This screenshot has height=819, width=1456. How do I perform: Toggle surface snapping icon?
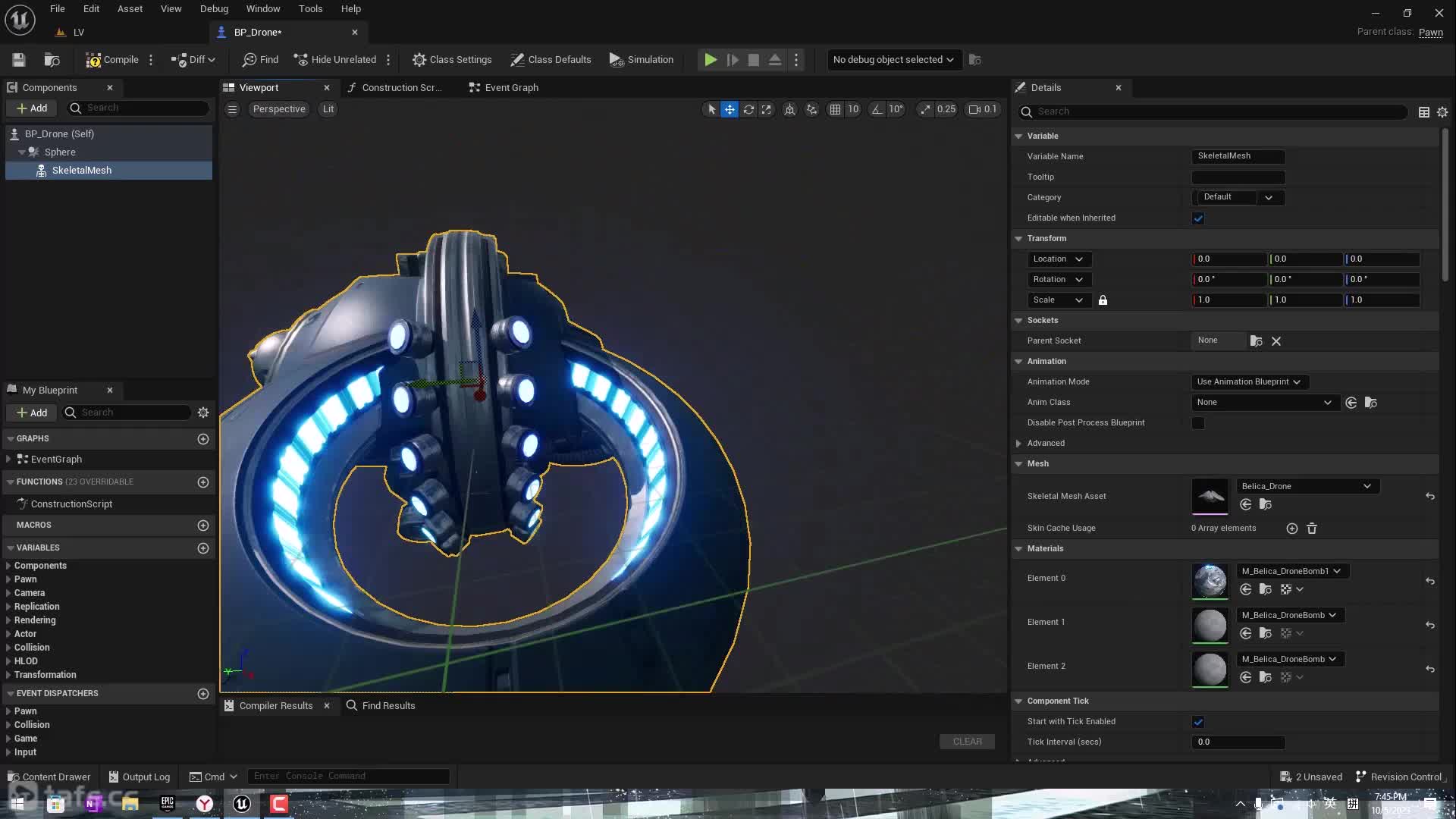(812, 109)
